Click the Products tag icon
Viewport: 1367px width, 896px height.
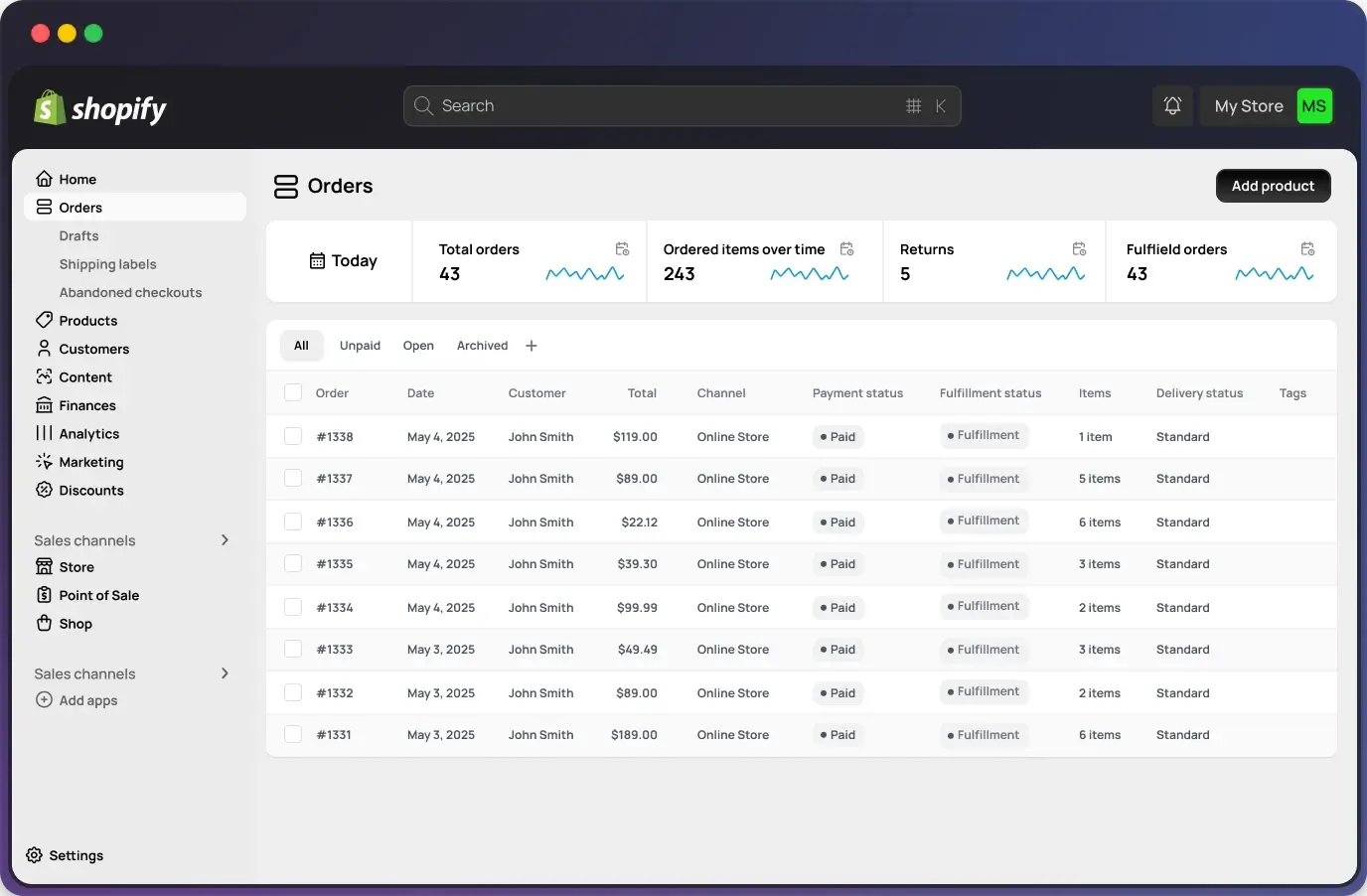[44, 320]
